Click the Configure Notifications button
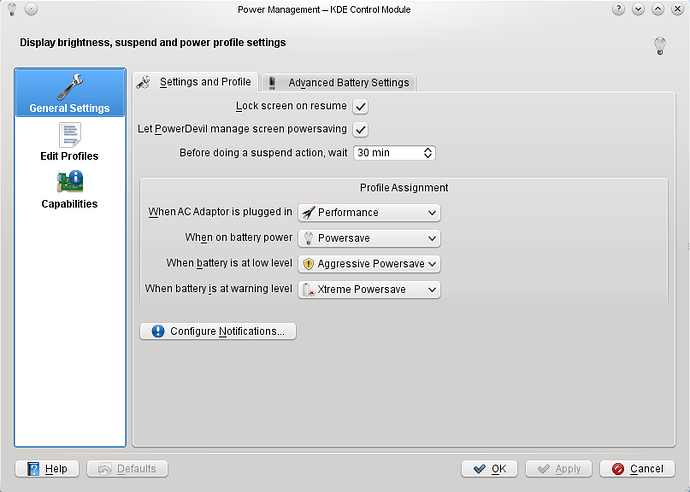 [218, 331]
